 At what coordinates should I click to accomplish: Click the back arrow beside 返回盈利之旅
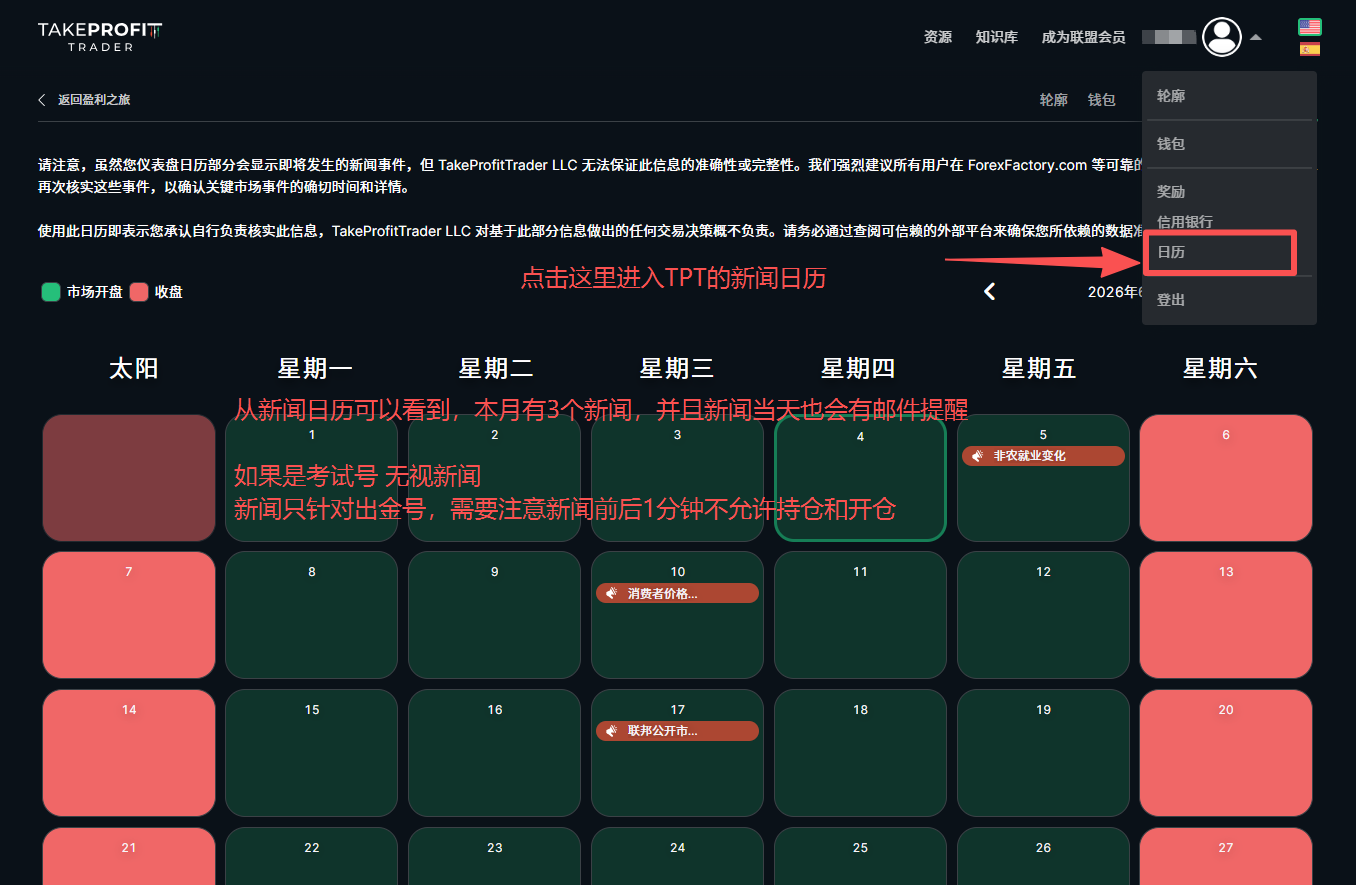(42, 100)
